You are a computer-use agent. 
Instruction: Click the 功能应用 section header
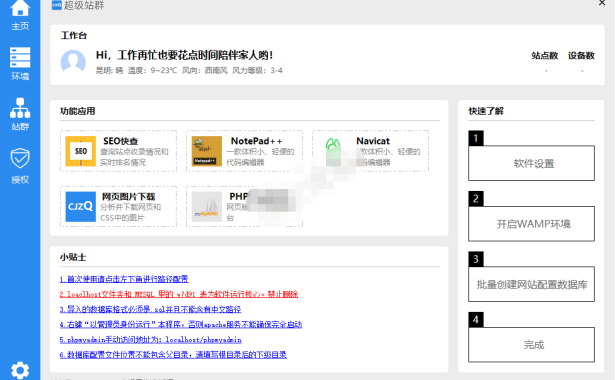point(77,111)
